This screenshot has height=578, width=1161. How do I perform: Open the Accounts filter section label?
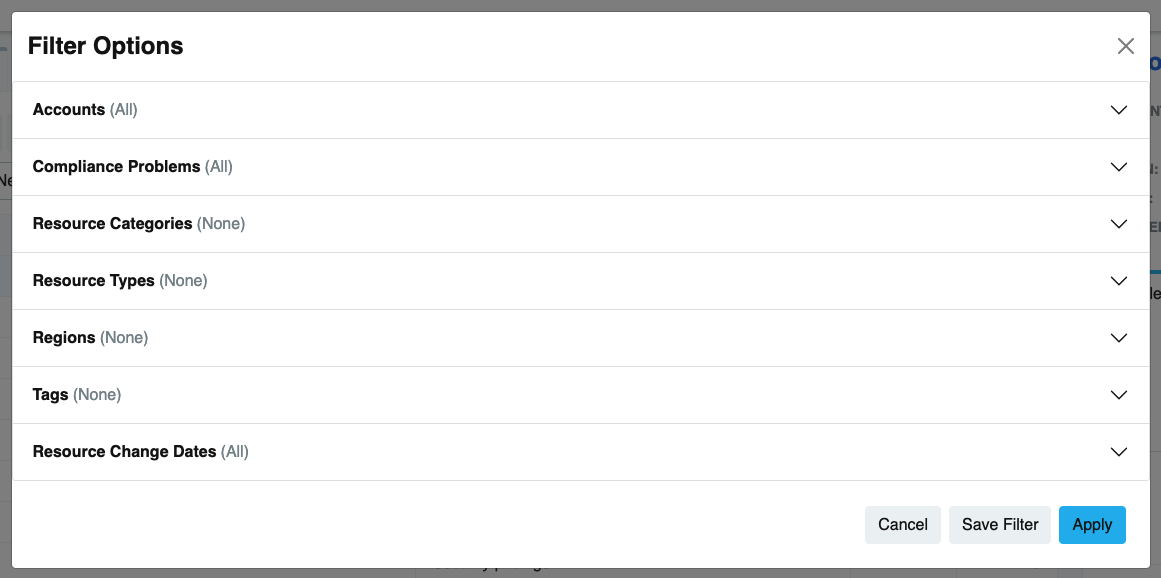[x=69, y=110]
